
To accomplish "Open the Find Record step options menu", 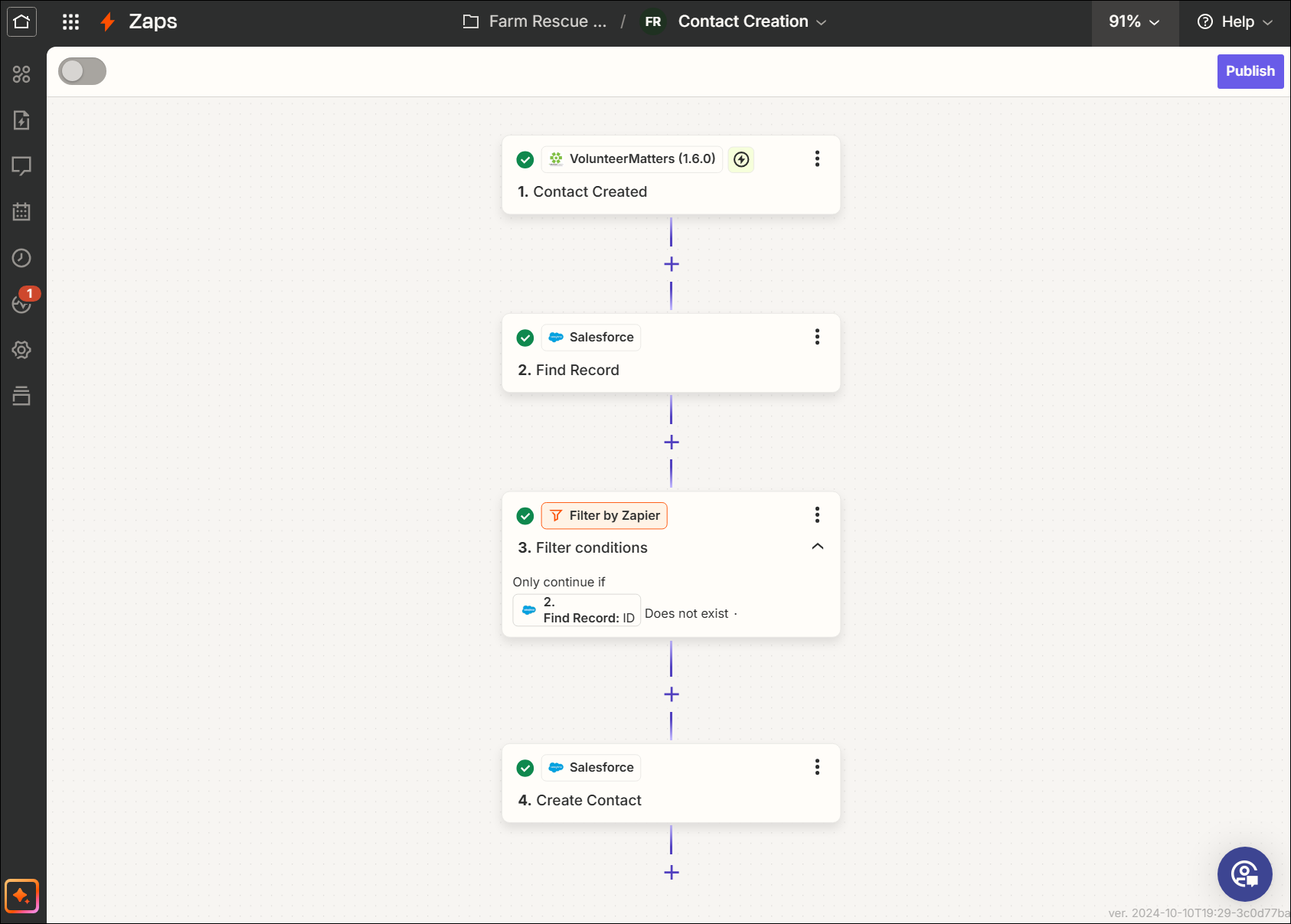I will pos(818,337).
